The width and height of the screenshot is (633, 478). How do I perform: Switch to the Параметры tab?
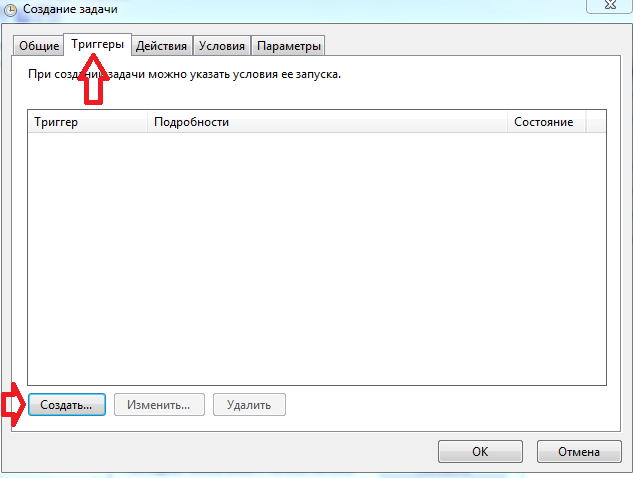click(x=288, y=46)
